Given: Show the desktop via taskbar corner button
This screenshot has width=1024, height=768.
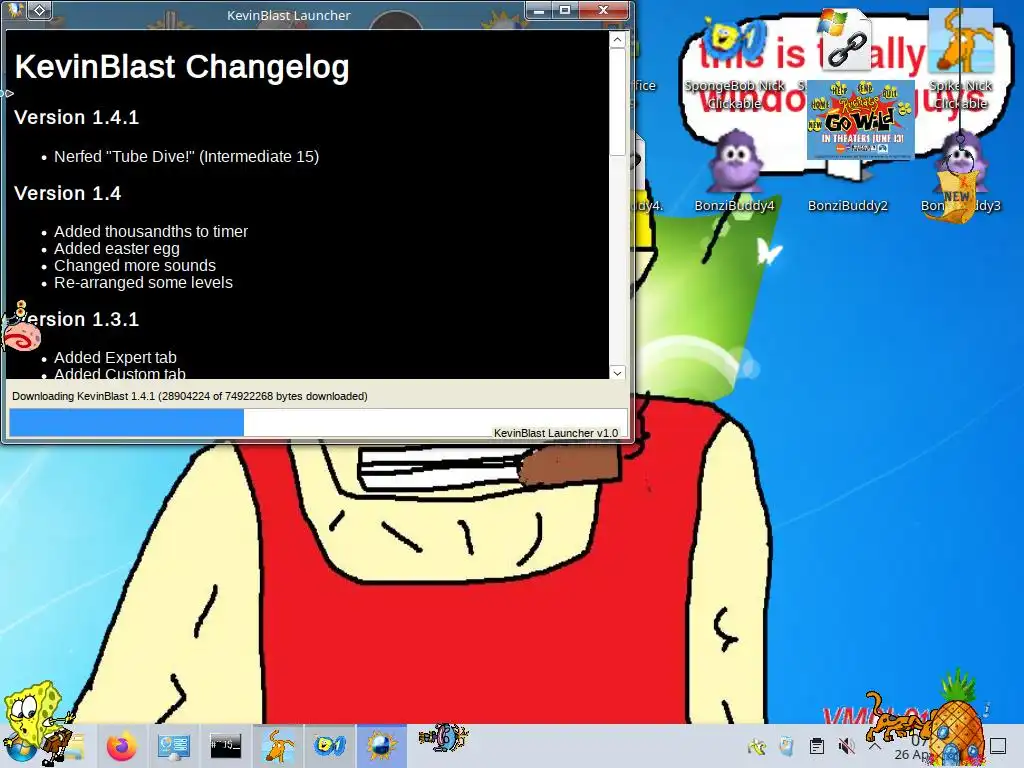Looking at the screenshot, I should [x=998, y=746].
